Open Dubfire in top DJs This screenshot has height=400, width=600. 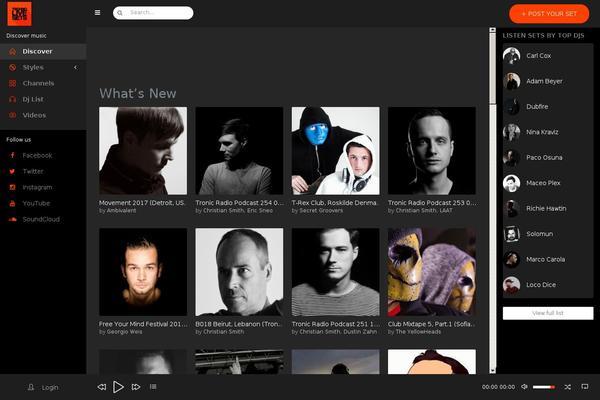coord(537,107)
